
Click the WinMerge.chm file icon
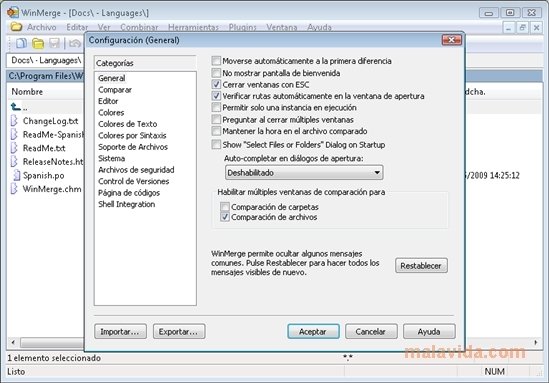[14, 189]
